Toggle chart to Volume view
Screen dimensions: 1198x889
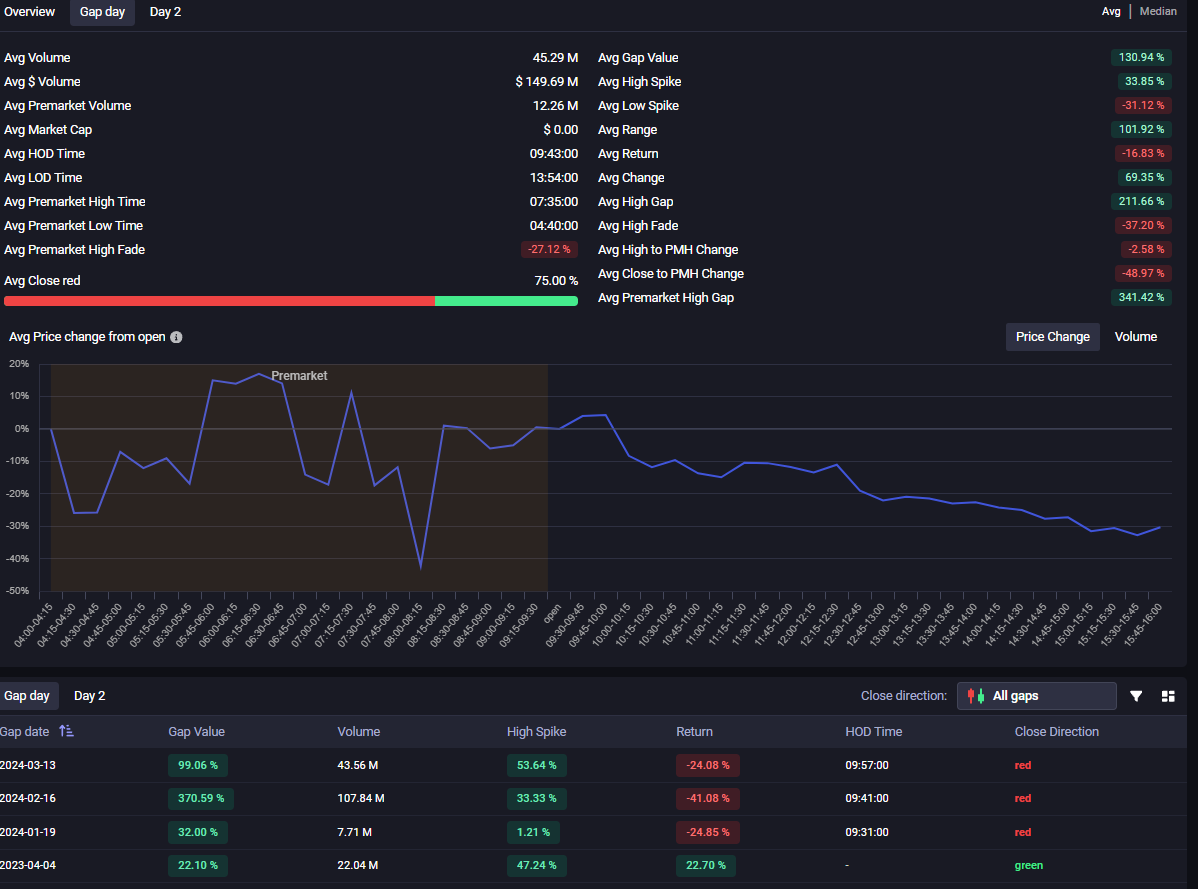(x=1135, y=337)
